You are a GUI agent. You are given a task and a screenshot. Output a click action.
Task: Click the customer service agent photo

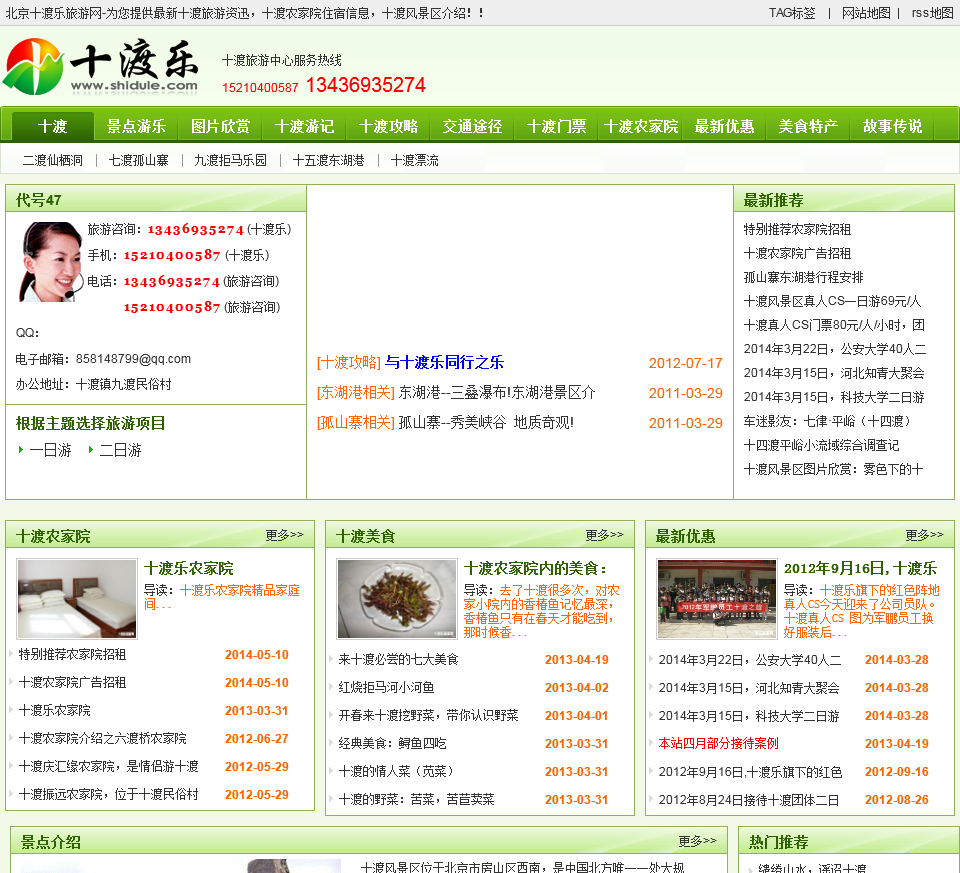point(51,262)
